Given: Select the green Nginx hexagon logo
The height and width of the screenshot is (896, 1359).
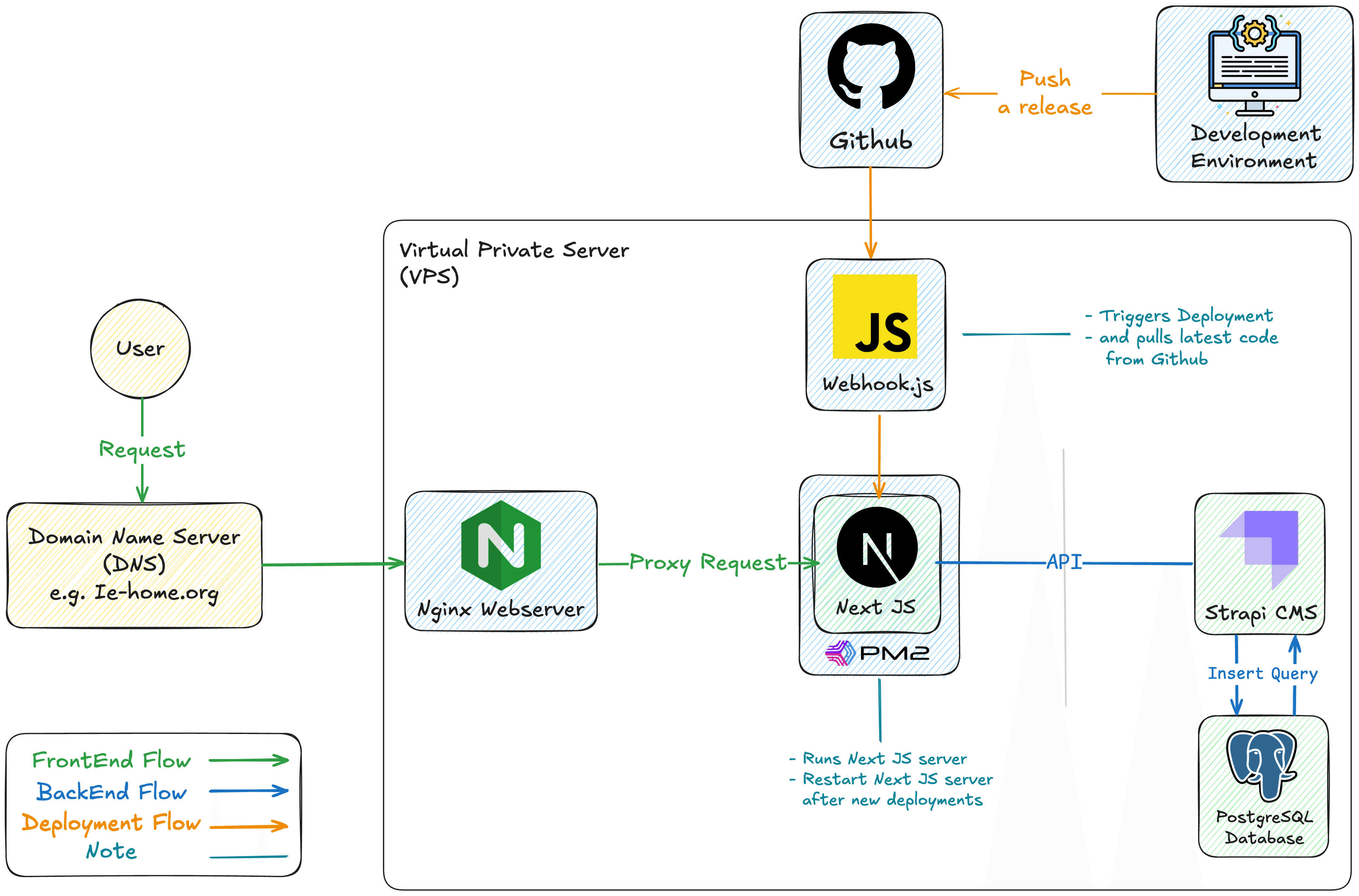Looking at the screenshot, I should click(x=501, y=545).
